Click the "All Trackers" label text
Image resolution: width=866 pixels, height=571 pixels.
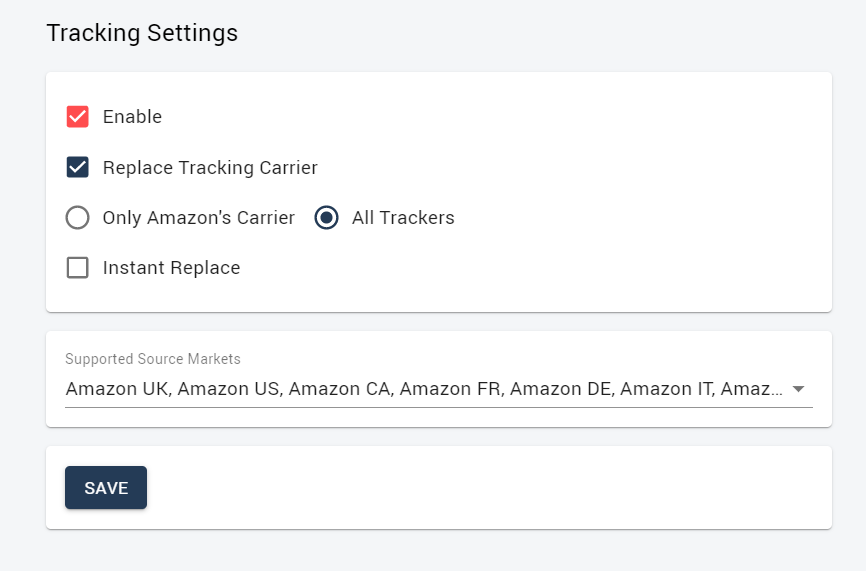(x=403, y=218)
